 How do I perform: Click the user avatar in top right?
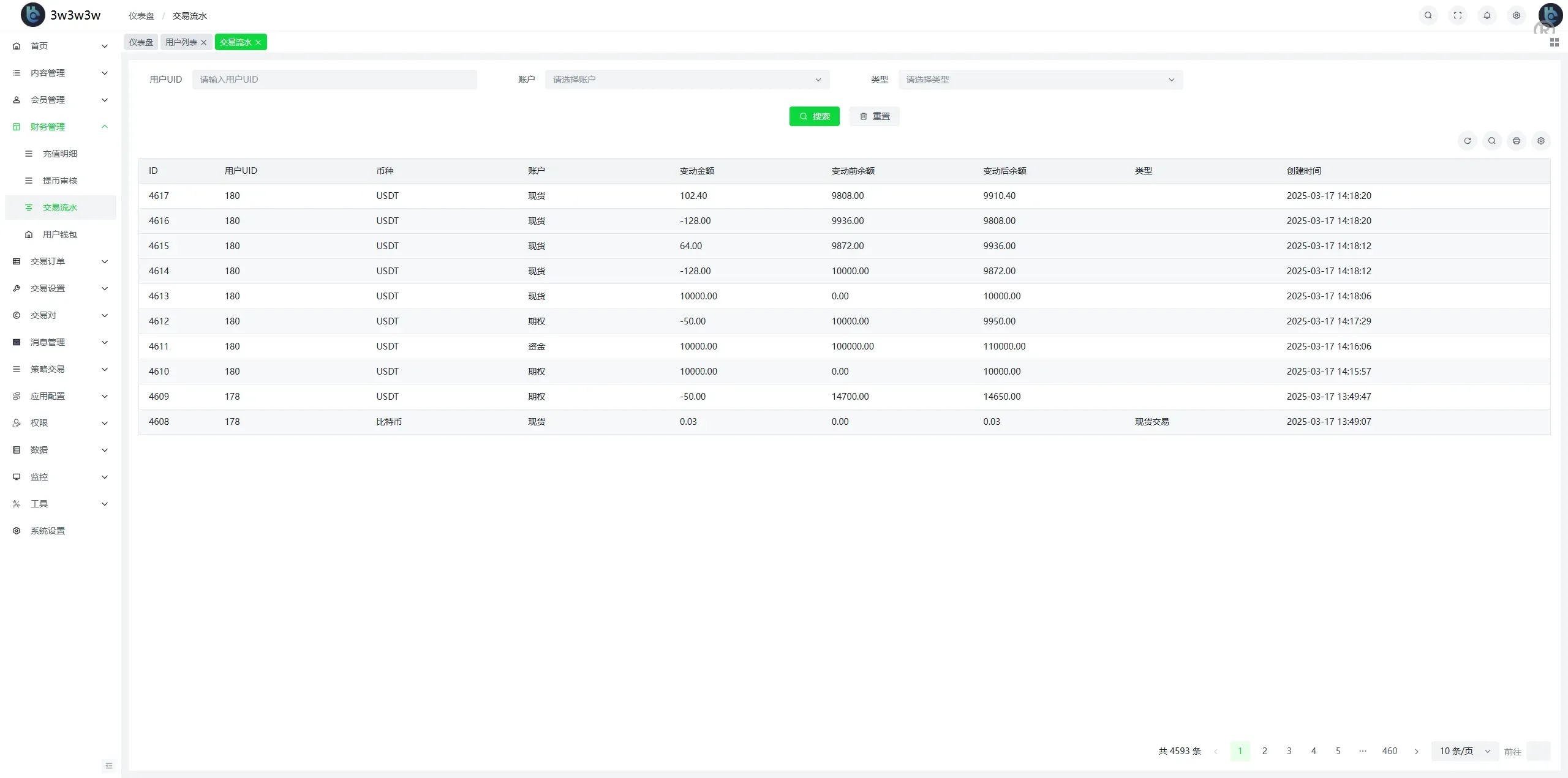[1550, 15]
